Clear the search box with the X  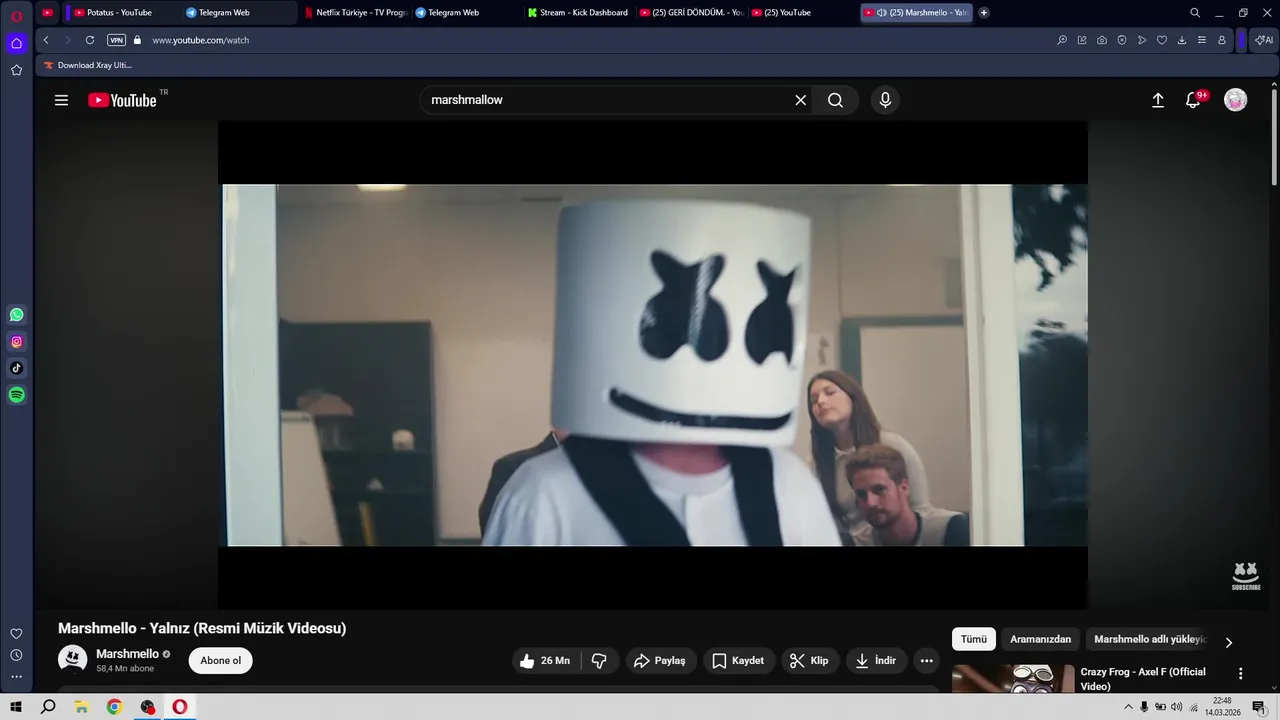click(800, 100)
